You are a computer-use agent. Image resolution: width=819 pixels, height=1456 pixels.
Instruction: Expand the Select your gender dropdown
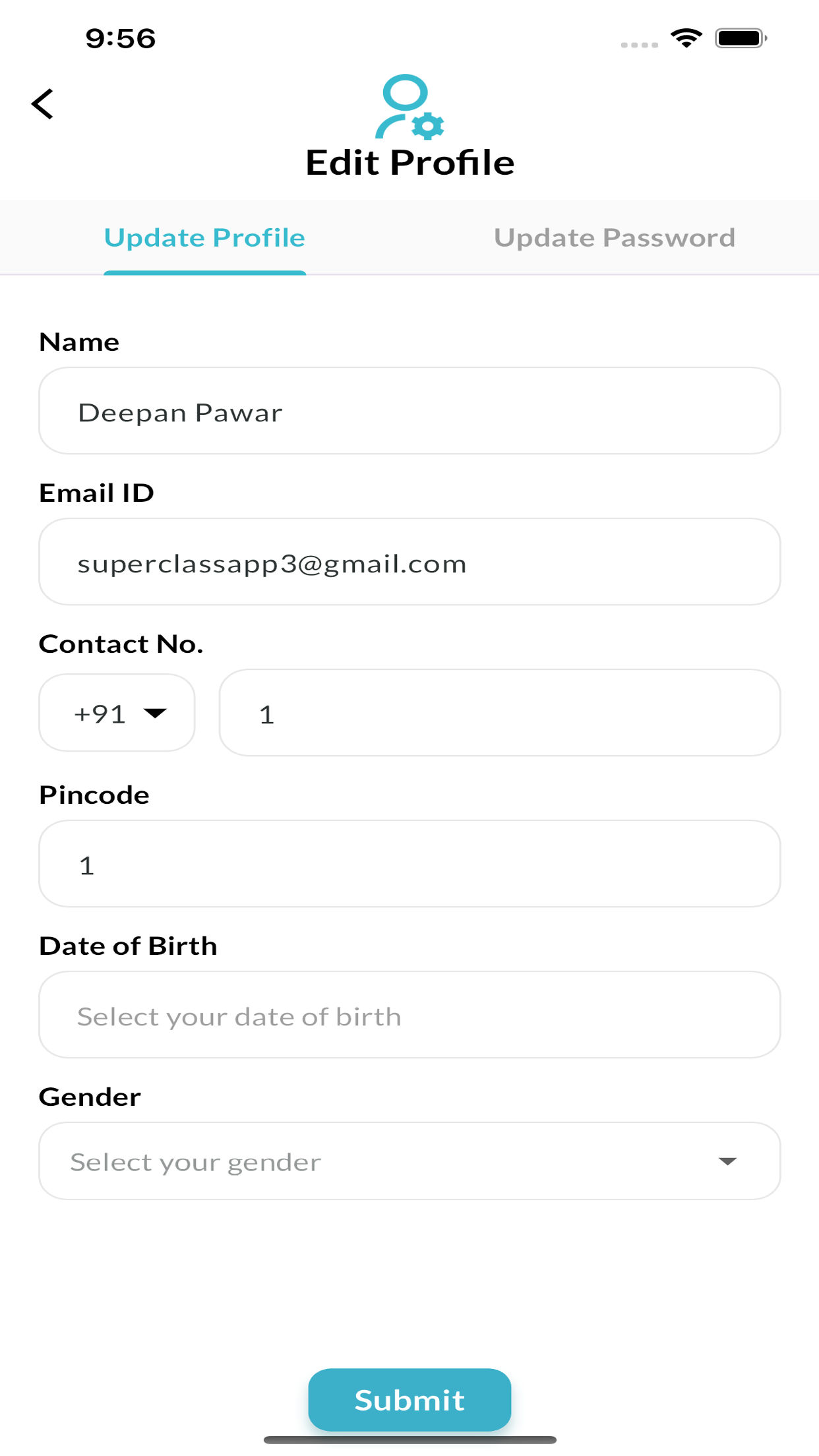409,1161
